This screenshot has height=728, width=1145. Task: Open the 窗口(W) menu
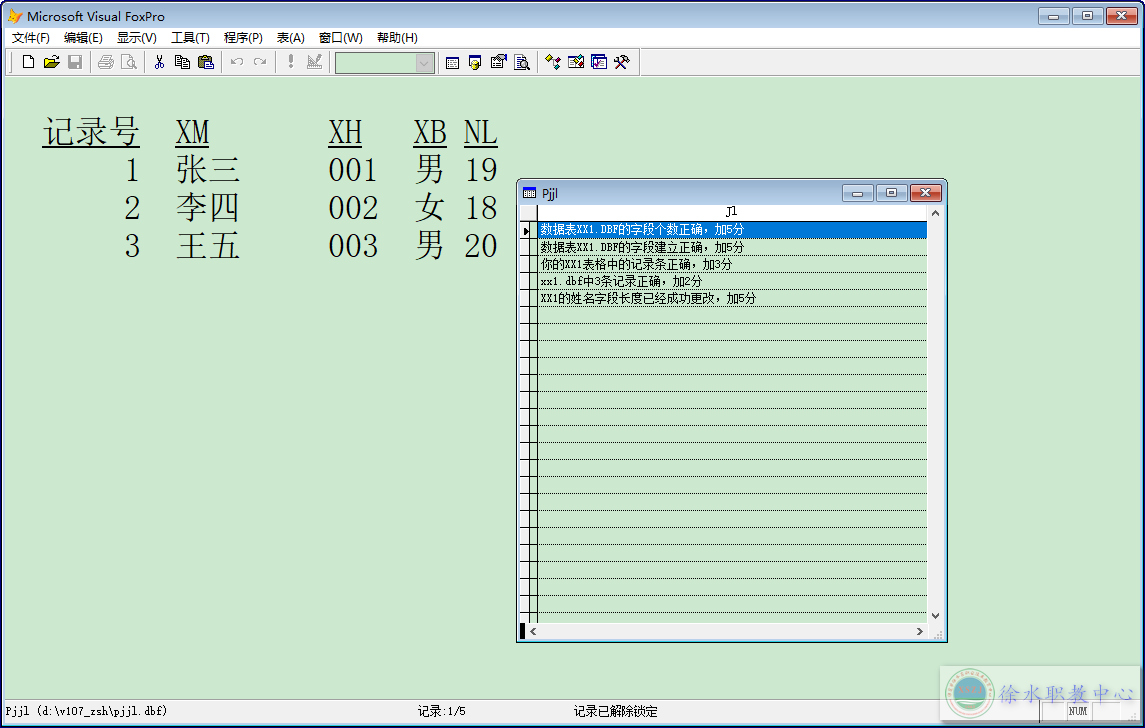point(341,38)
